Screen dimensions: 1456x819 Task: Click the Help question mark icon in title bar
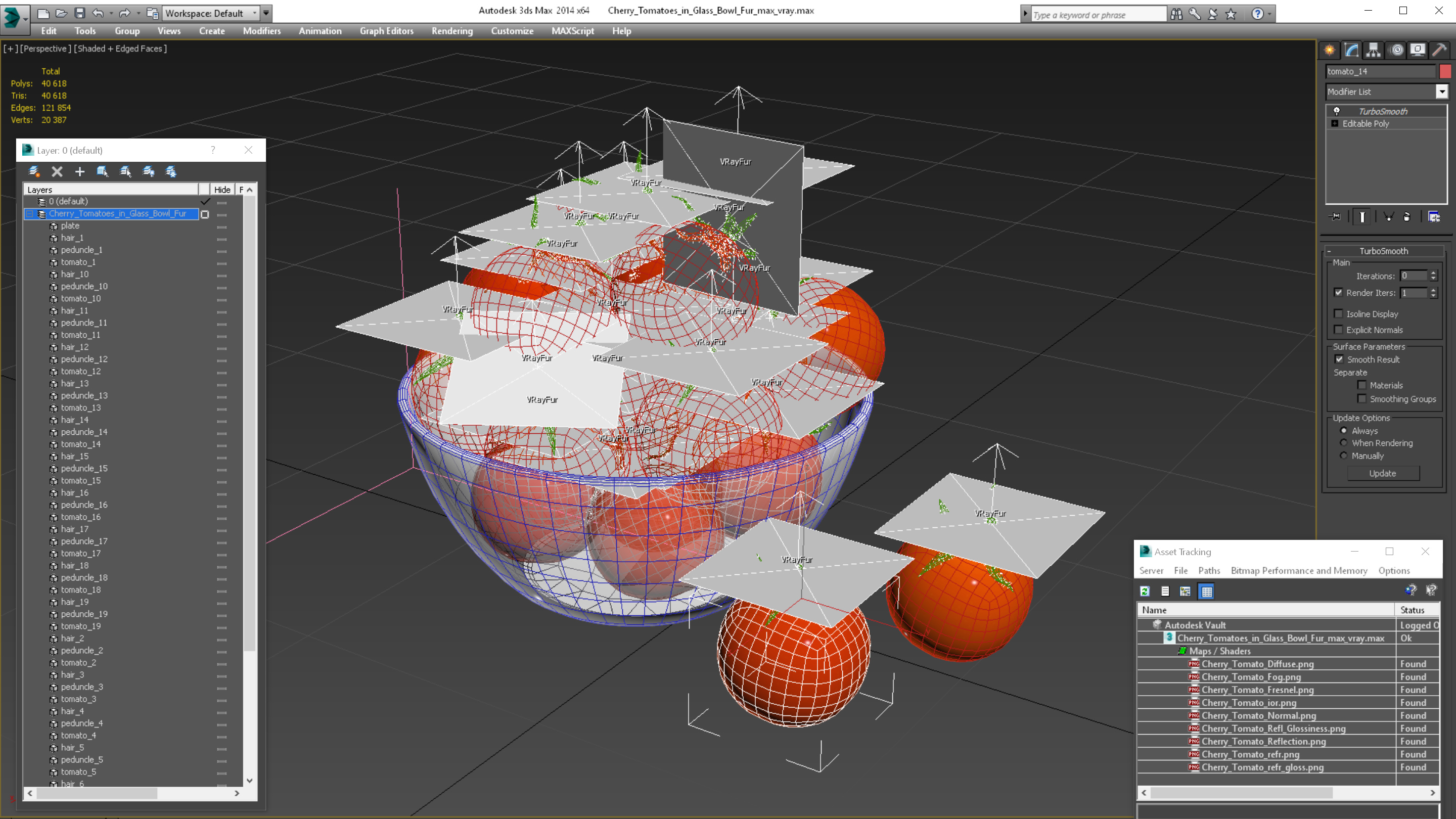pyautogui.click(x=1258, y=14)
